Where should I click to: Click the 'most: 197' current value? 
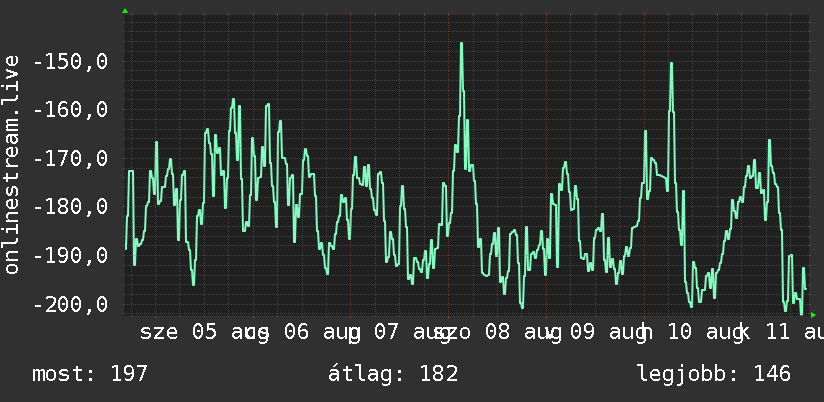tap(89, 374)
